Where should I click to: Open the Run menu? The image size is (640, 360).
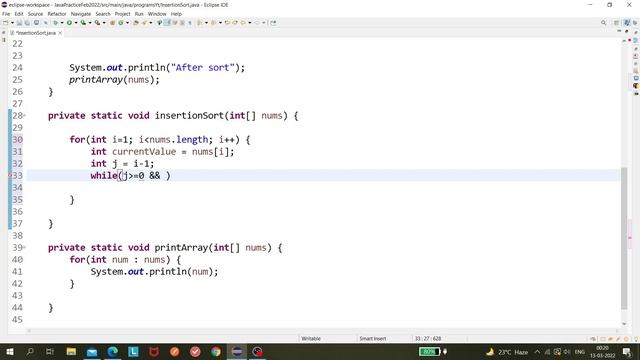(139, 14)
